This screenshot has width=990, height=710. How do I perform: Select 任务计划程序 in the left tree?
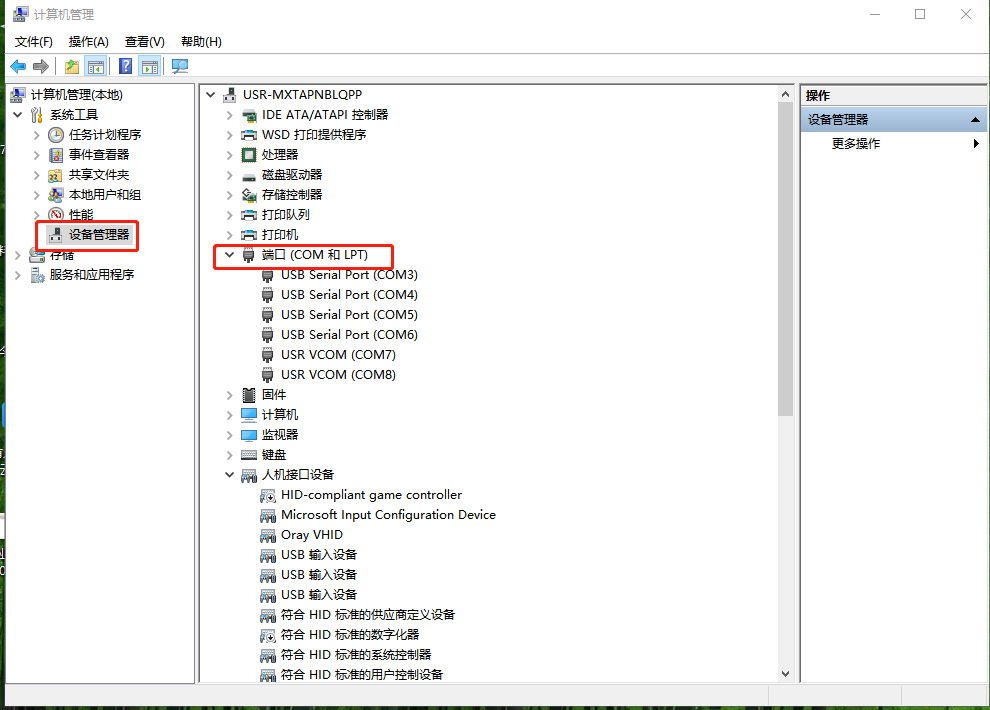pyautogui.click(x=105, y=135)
